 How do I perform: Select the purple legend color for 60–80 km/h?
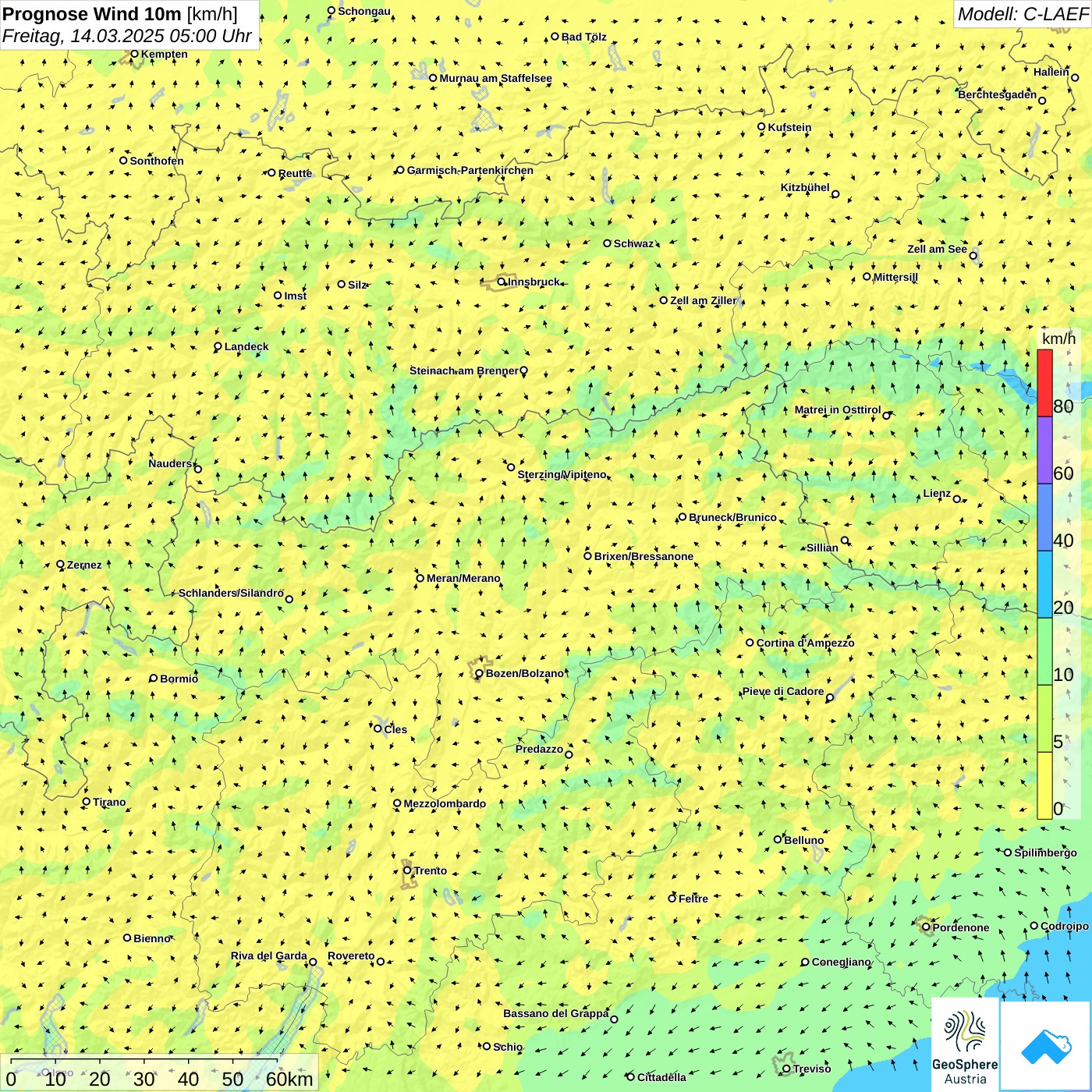click(x=1044, y=451)
